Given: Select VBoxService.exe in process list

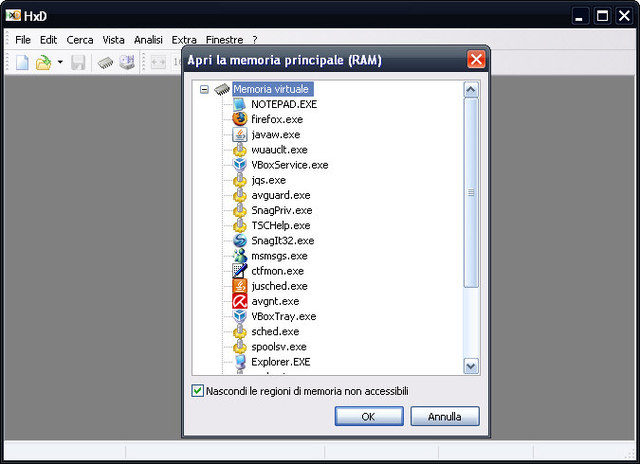Looking at the screenshot, I should pyautogui.click(x=289, y=165).
